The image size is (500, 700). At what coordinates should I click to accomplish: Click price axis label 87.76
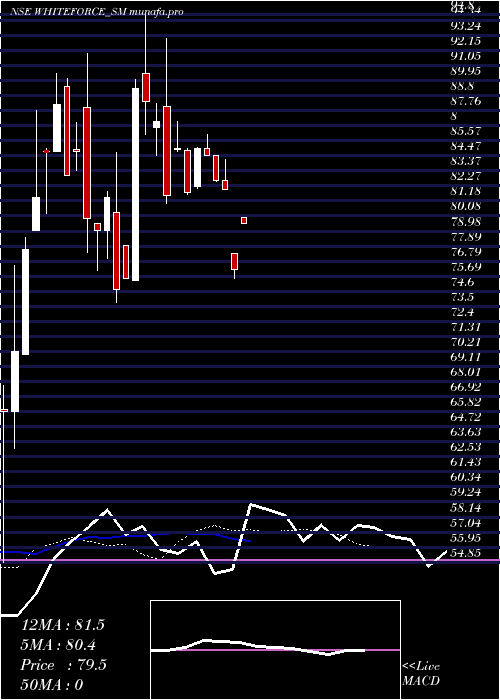tap(465, 101)
